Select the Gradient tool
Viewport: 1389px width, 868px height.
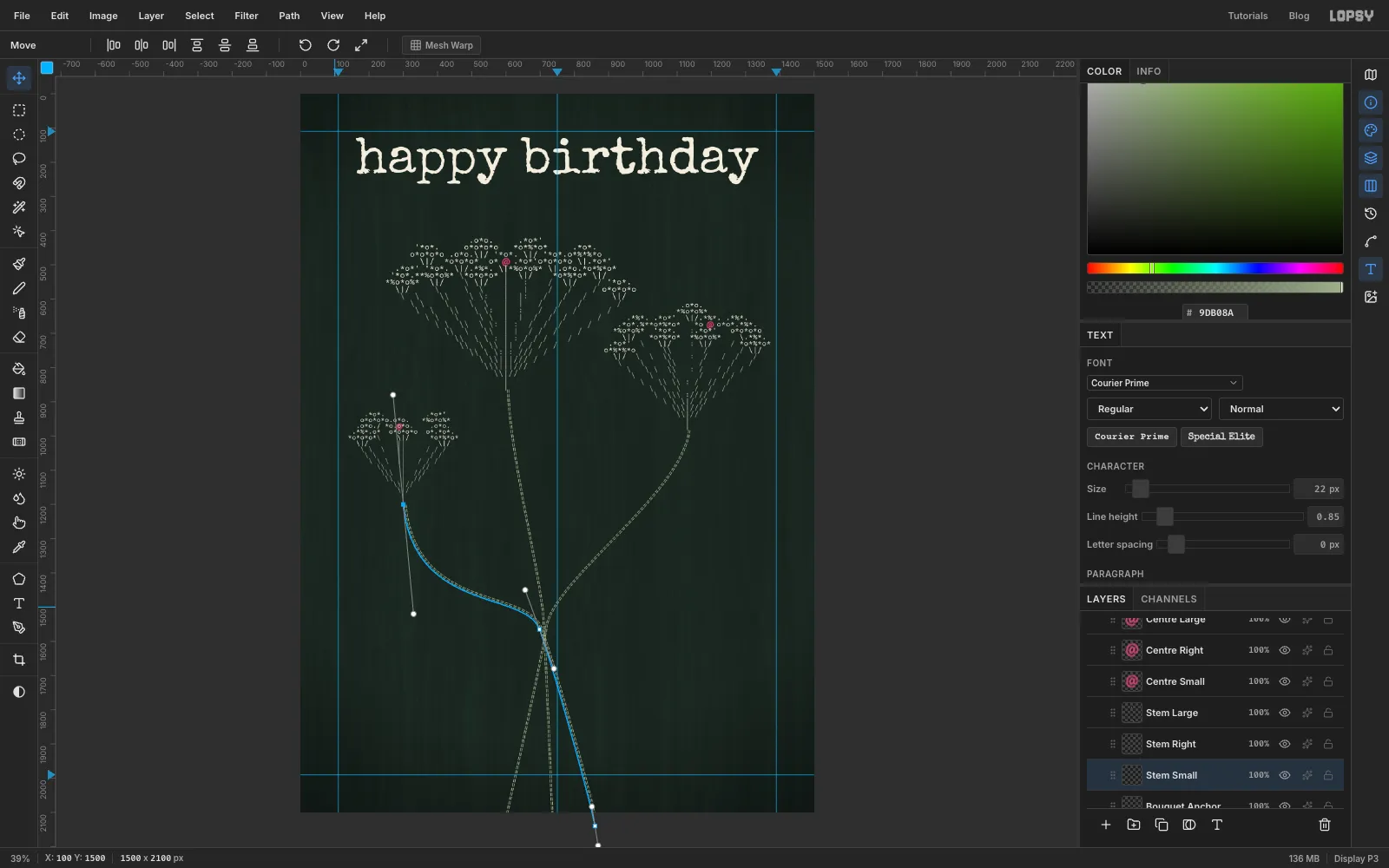click(18, 393)
